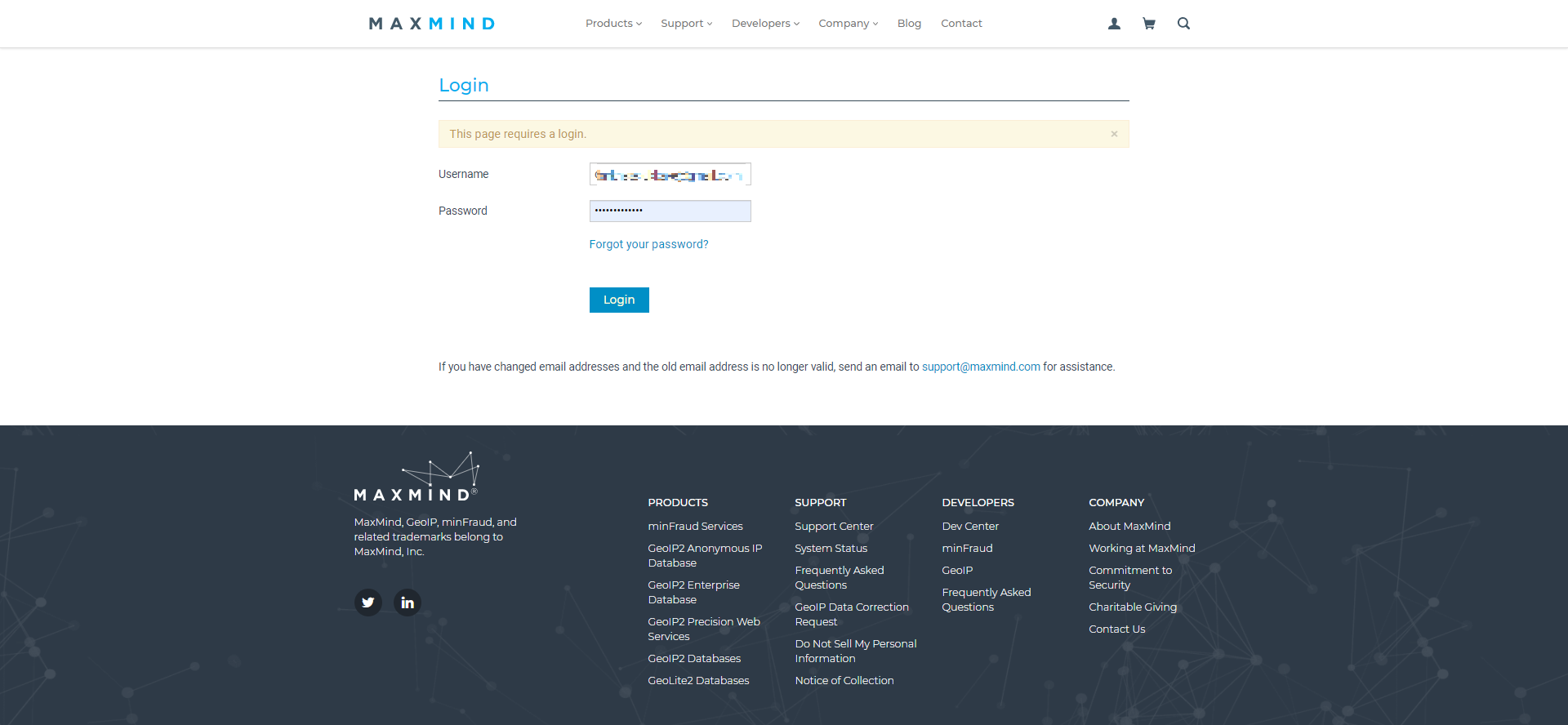Expand the Developers menu
The height and width of the screenshot is (725, 1568).
pyautogui.click(x=765, y=24)
